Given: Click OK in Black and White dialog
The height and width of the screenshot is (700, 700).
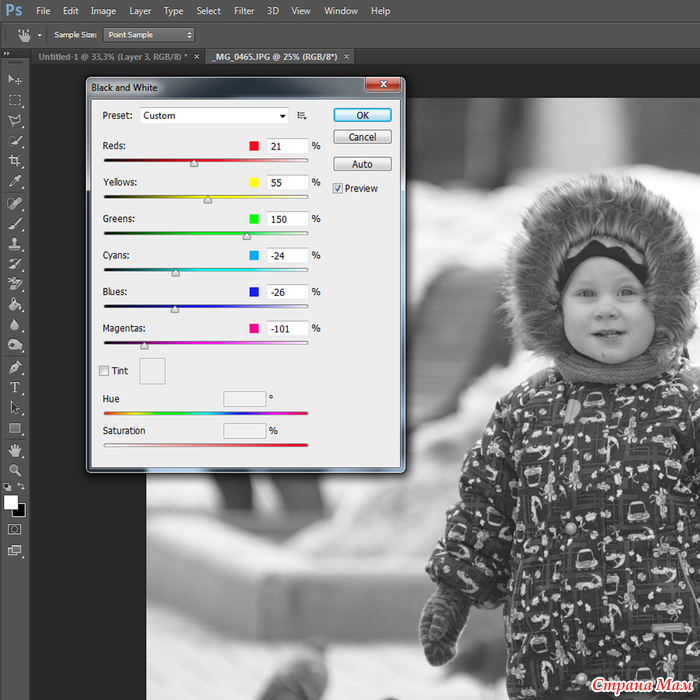Looking at the screenshot, I should pyautogui.click(x=362, y=115).
